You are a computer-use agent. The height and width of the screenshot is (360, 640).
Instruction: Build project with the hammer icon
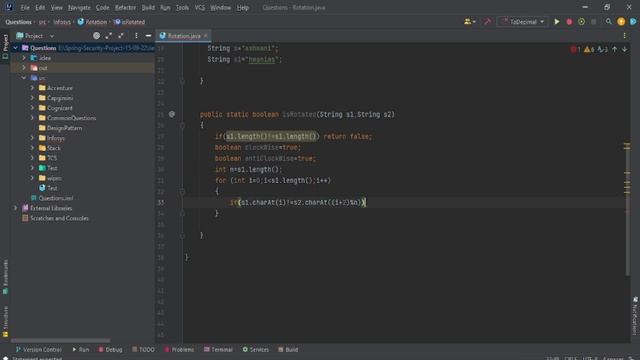(487, 22)
